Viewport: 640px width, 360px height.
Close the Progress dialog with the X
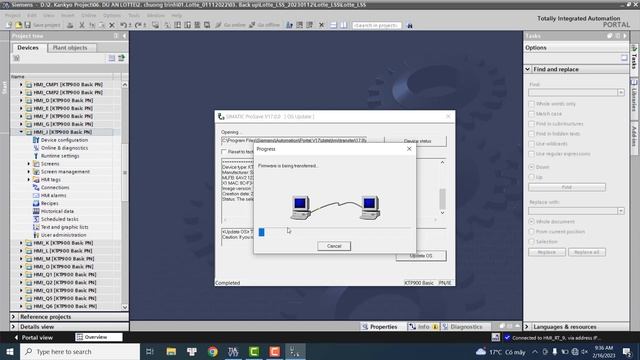(x=409, y=149)
